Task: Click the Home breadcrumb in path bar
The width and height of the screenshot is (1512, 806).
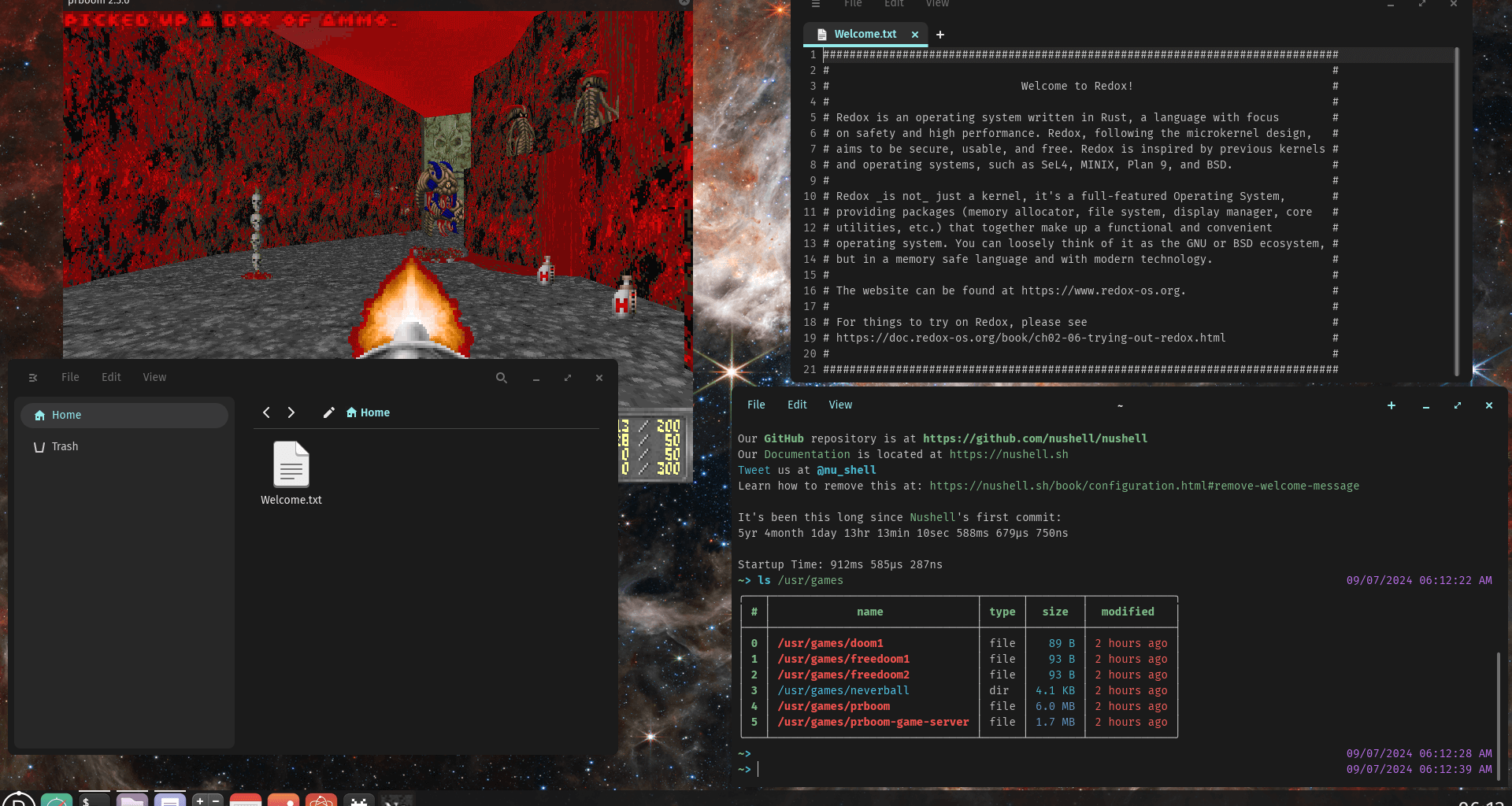Action: tap(369, 412)
